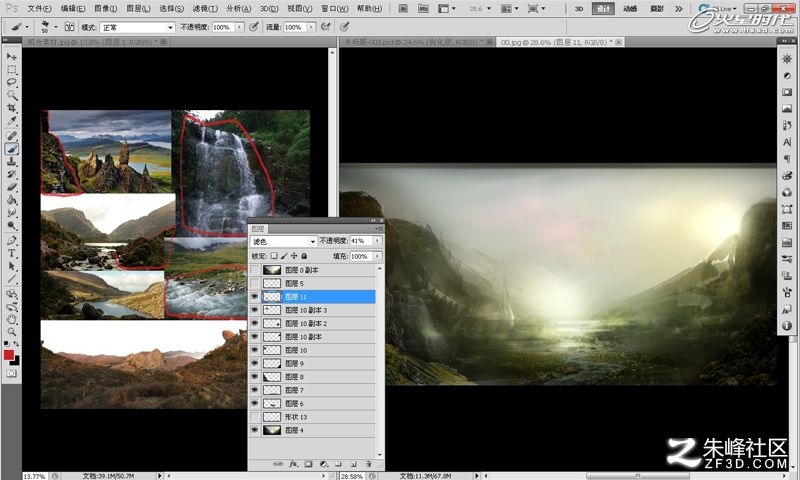Open layers panel options menu
800x480 pixels.
pyautogui.click(x=379, y=229)
